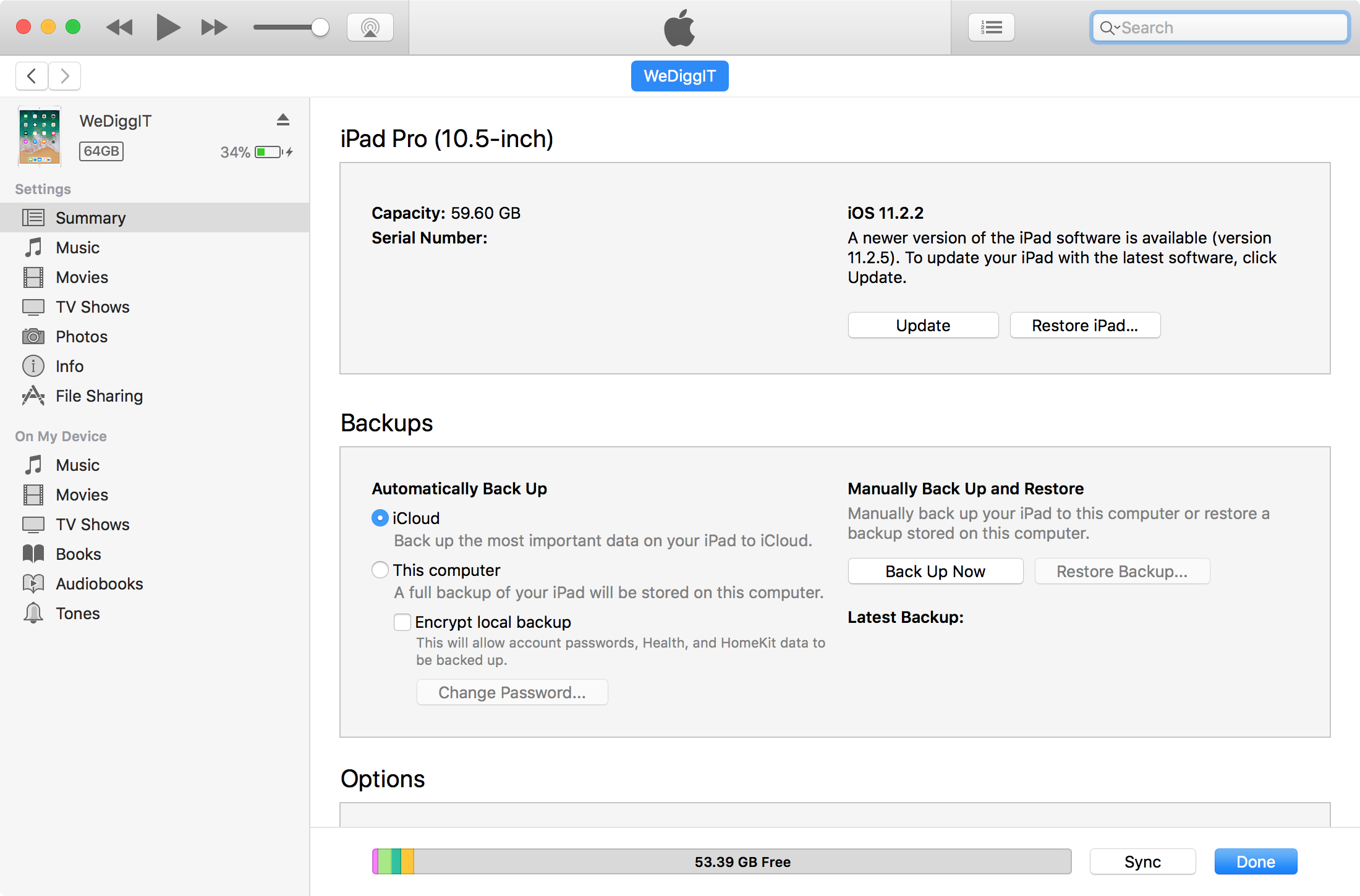Click Back Up Now button
Image resolution: width=1360 pixels, height=896 pixels.
pos(935,572)
